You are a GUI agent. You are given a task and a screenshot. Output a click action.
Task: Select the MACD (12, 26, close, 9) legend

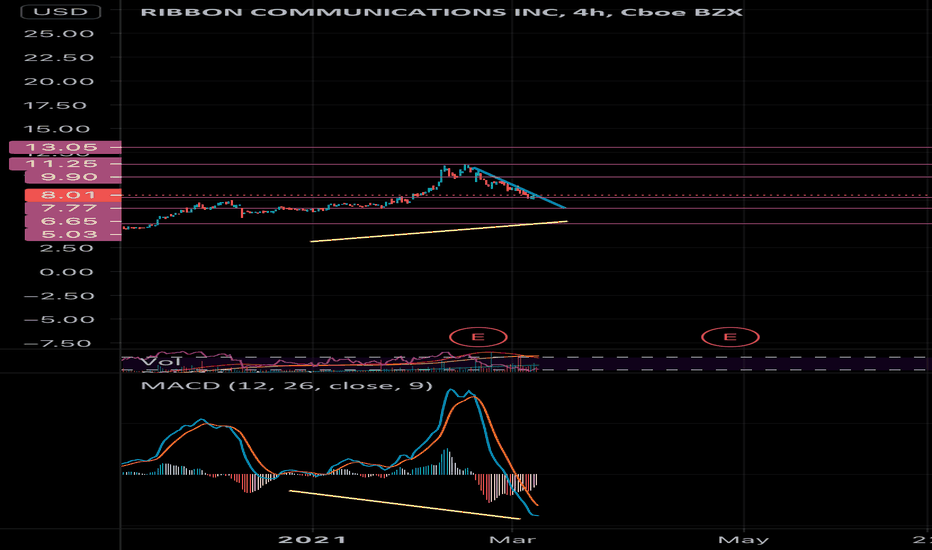[286, 385]
